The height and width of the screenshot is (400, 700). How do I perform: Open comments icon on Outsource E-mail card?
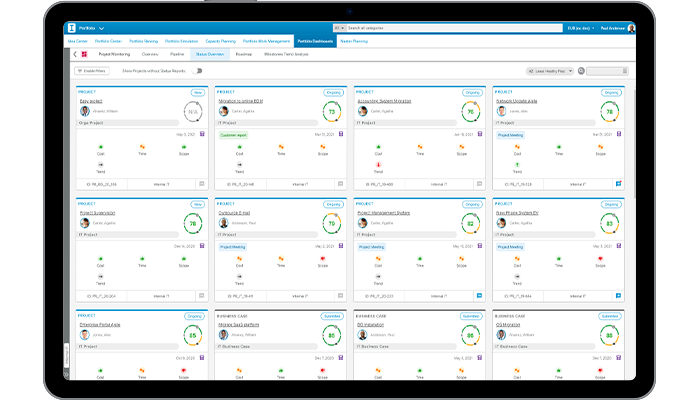[340, 296]
